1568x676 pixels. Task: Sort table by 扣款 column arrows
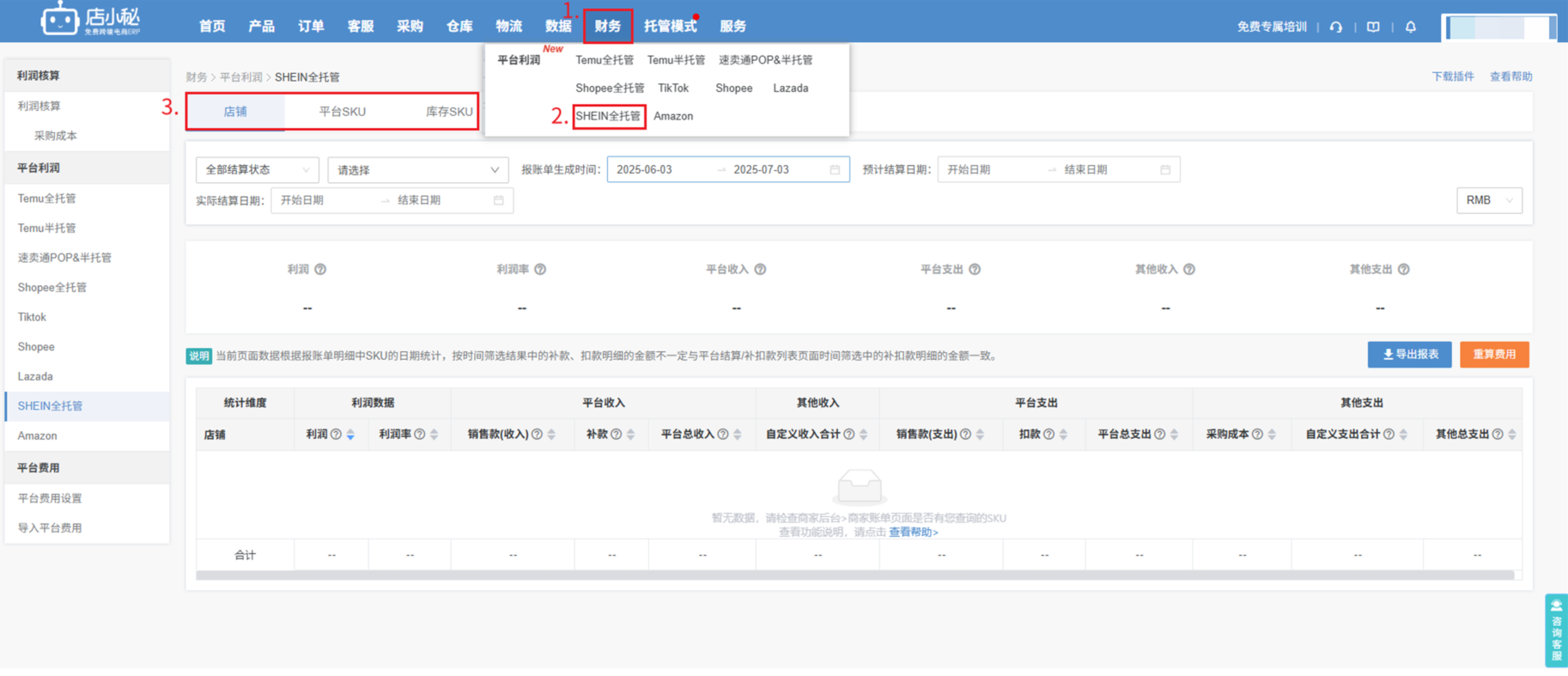pos(1063,435)
